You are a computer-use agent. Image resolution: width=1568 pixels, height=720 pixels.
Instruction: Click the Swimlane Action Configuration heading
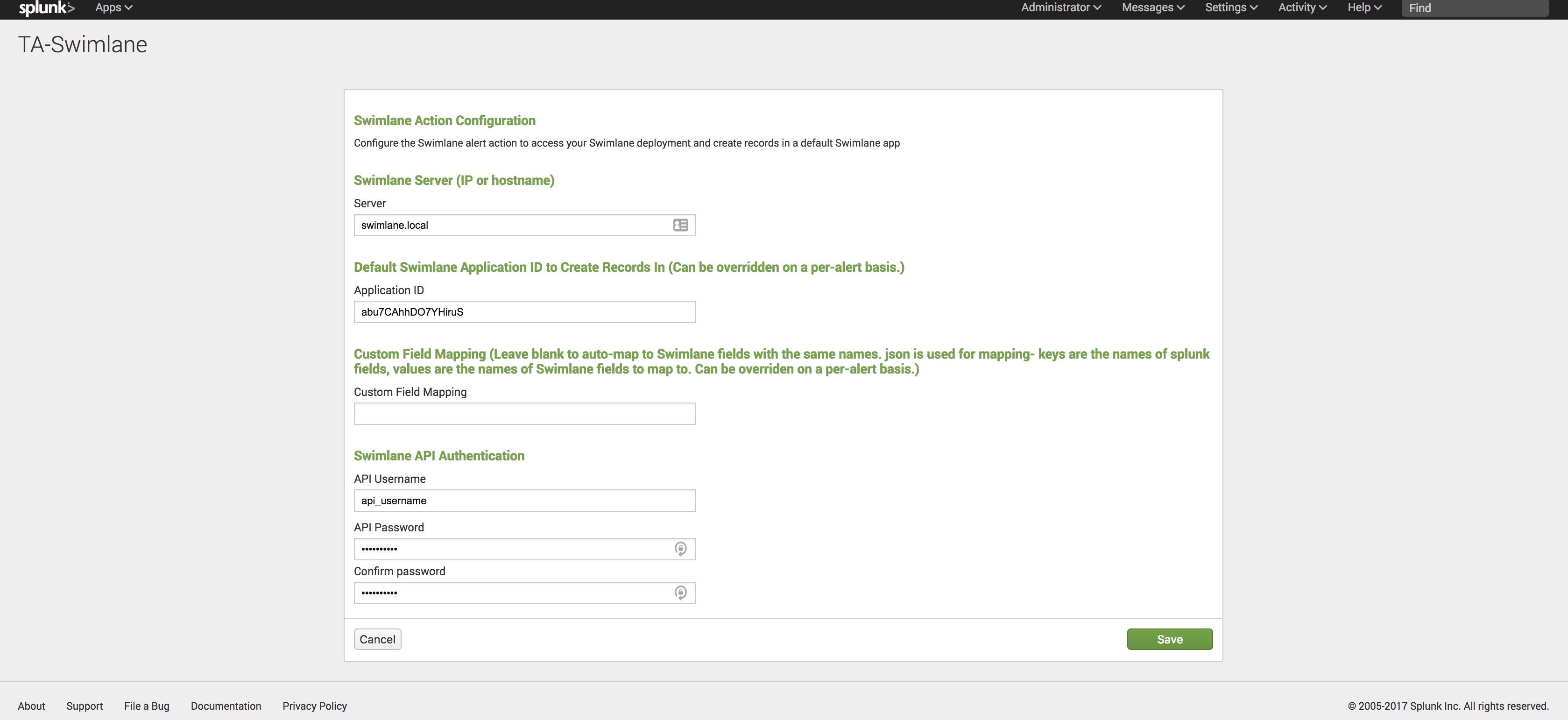pos(445,120)
